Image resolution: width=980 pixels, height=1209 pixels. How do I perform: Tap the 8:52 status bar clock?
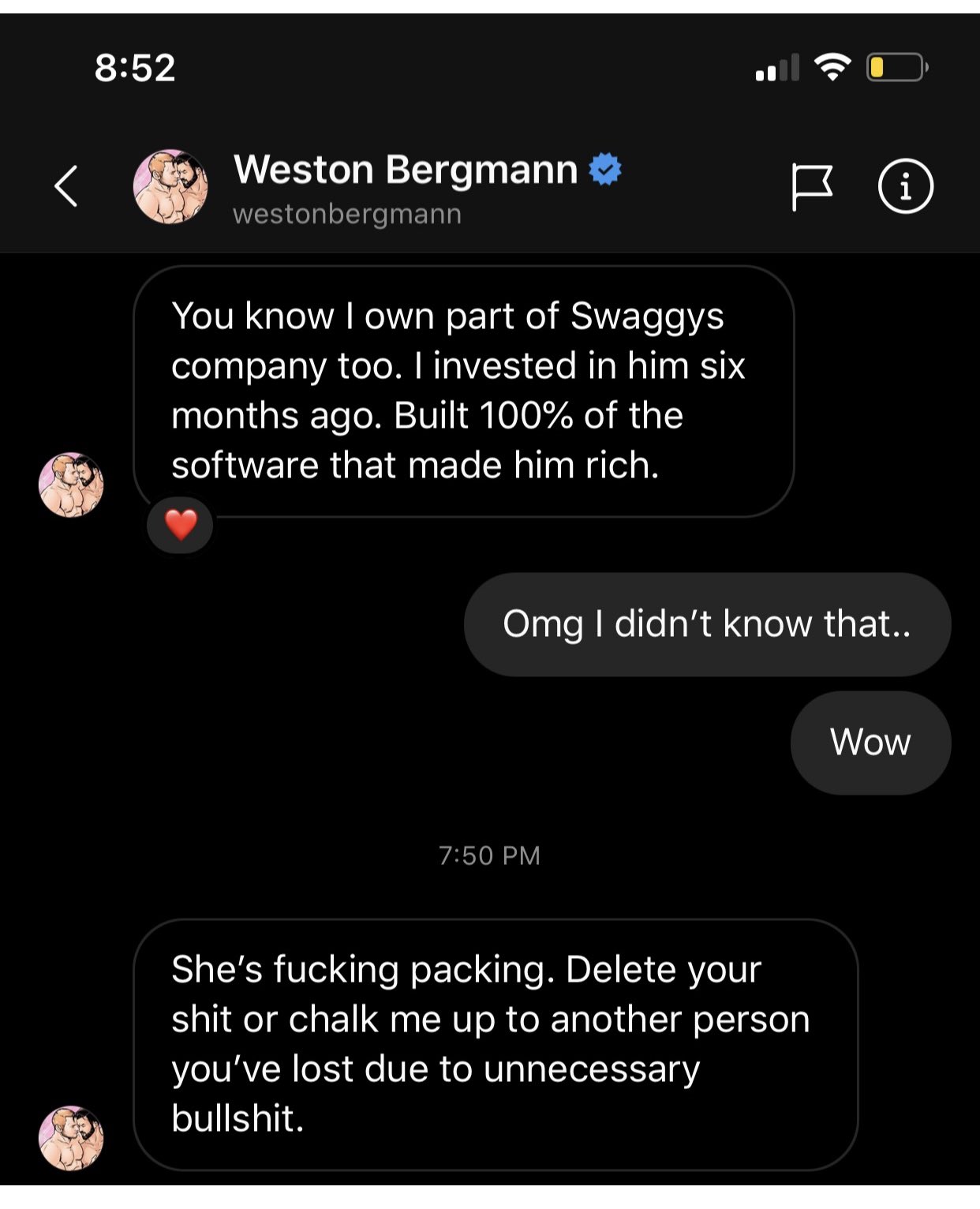135,68
